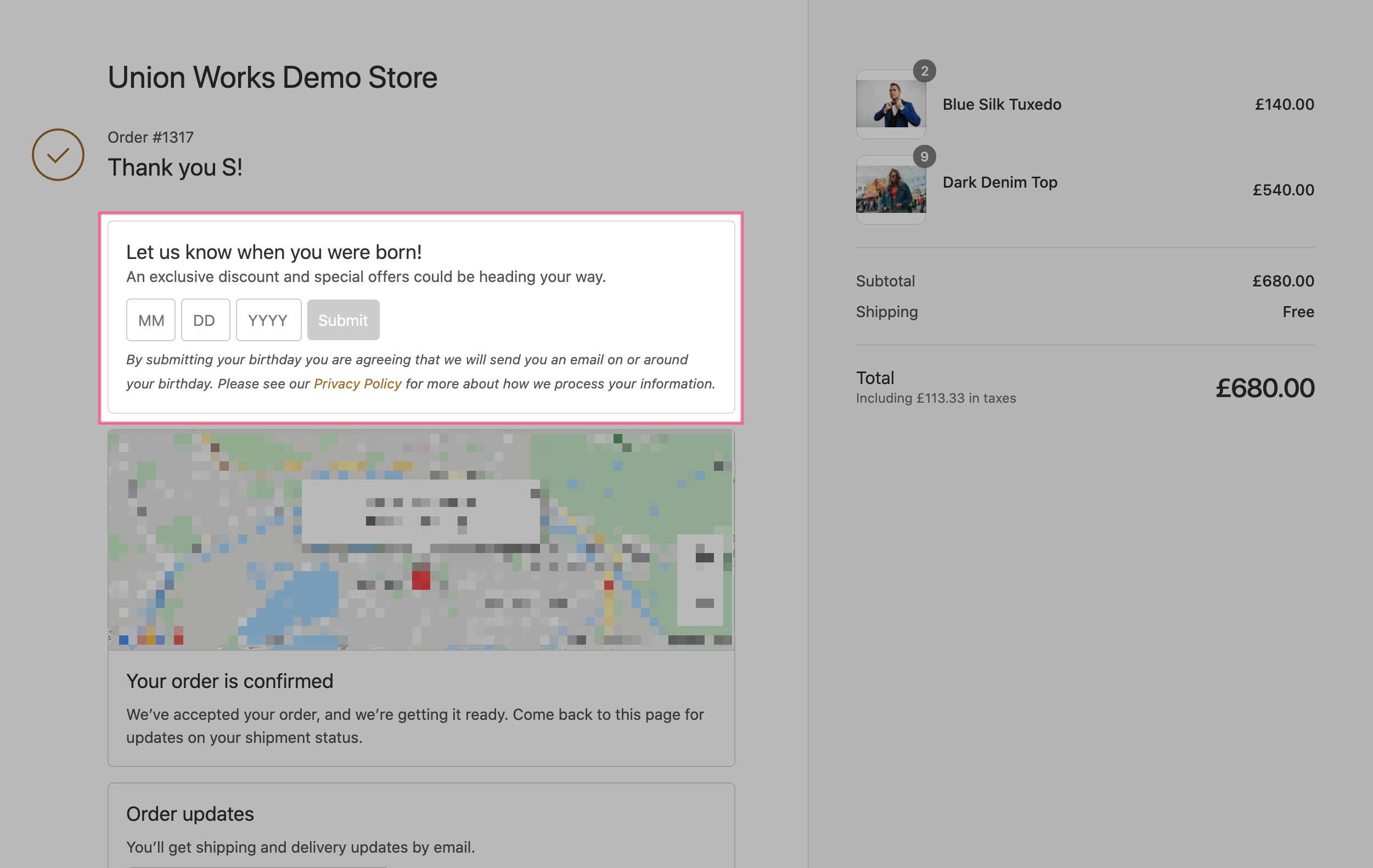
Task: Click the quantity badge 2 on Tuxedo
Action: point(924,71)
